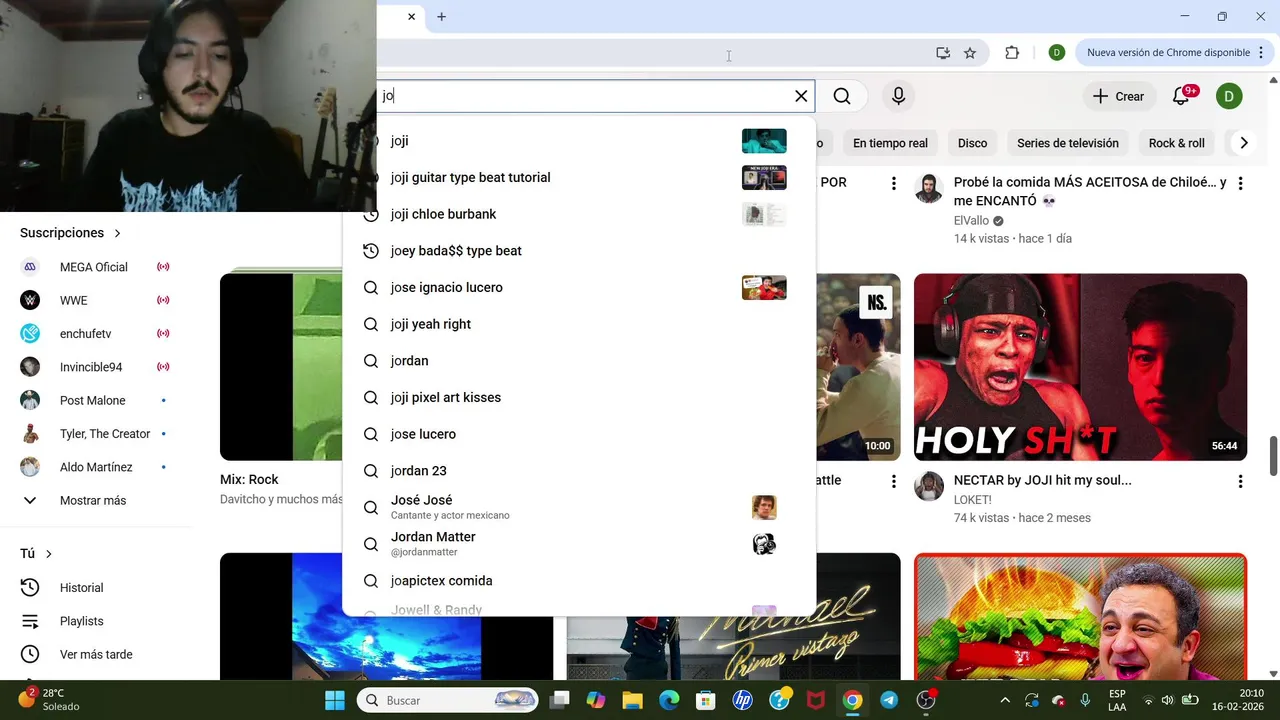1280x720 pixels.
Task: Start voice search with the microphone icon
Action: pos(898,96)
